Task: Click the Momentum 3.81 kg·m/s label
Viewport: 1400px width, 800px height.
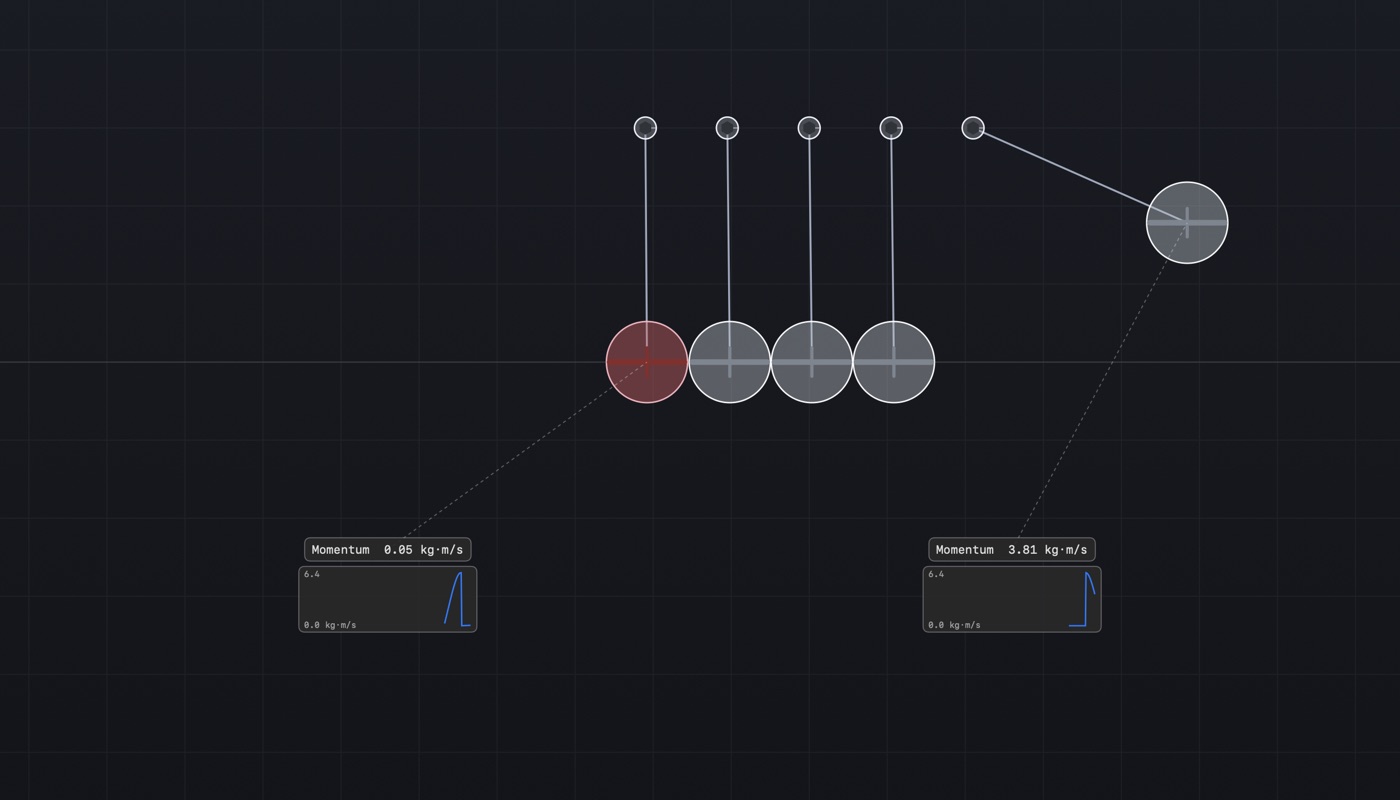Action: pos(1012,550)
